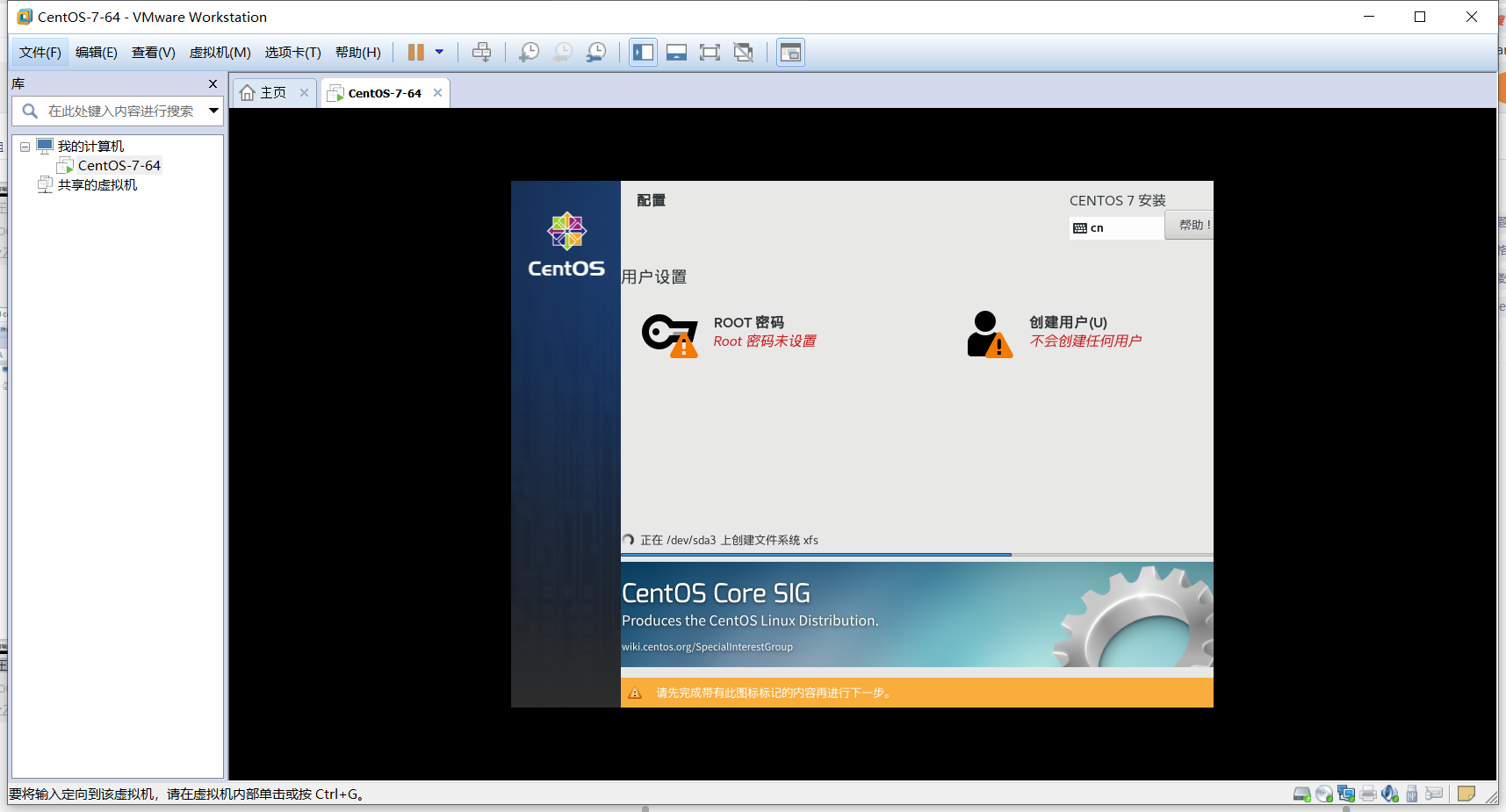Click keyboard and mouse input status bar icon

tap(1434, 794)
